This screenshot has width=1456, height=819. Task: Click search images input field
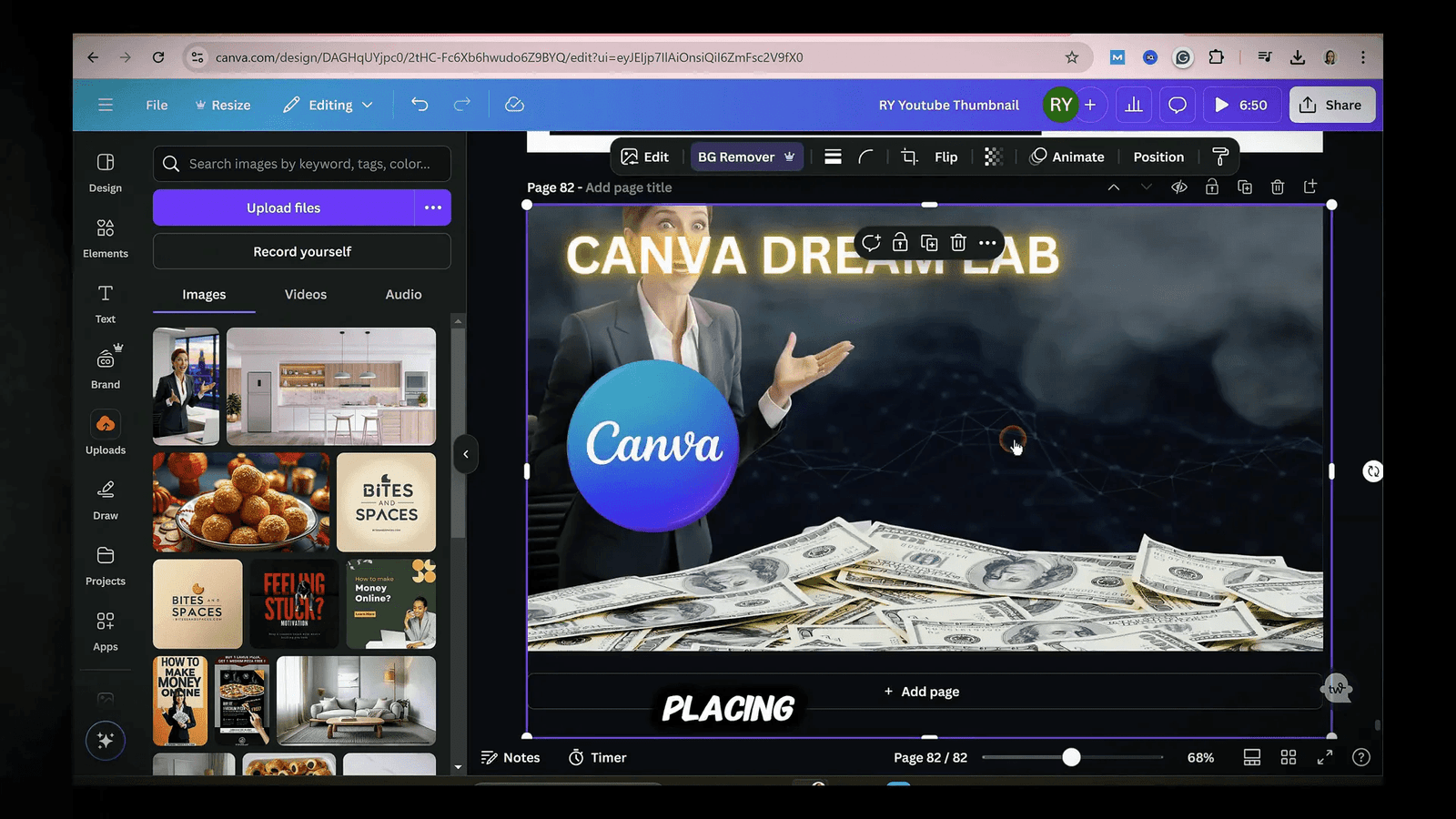click(x=302, y=164)
